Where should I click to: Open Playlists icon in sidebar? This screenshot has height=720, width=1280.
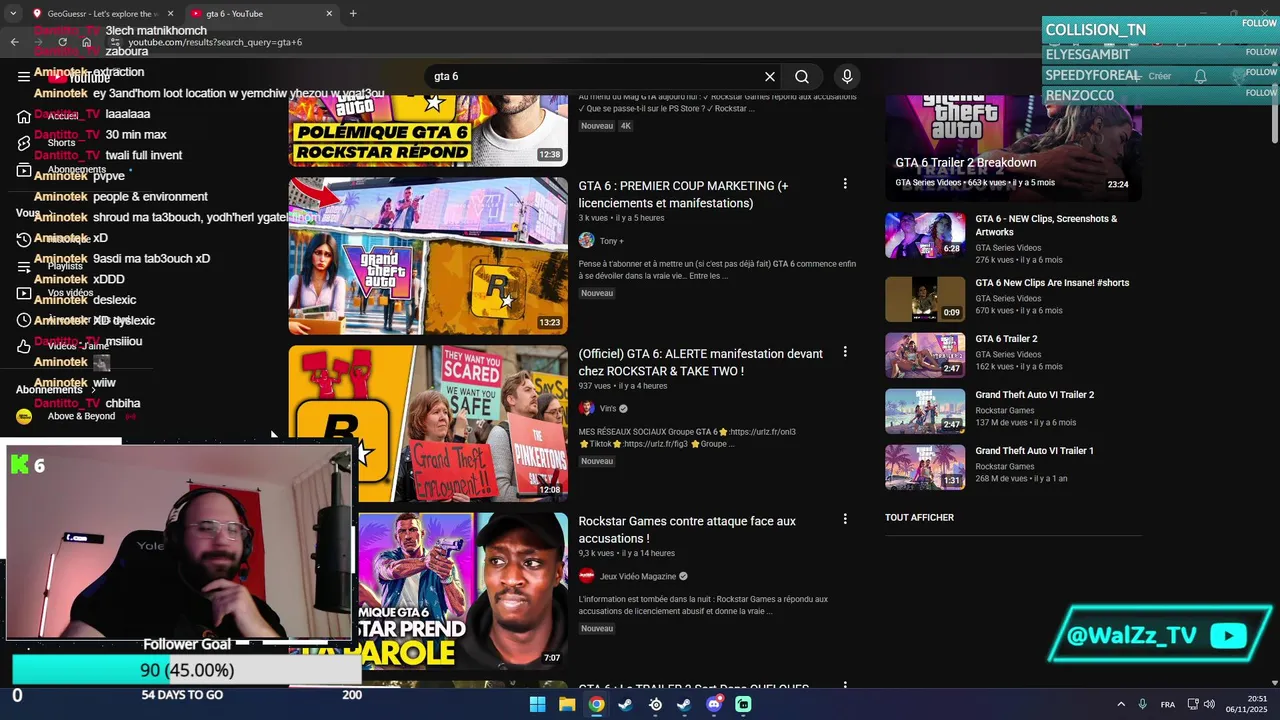click(x=24, y=266)
